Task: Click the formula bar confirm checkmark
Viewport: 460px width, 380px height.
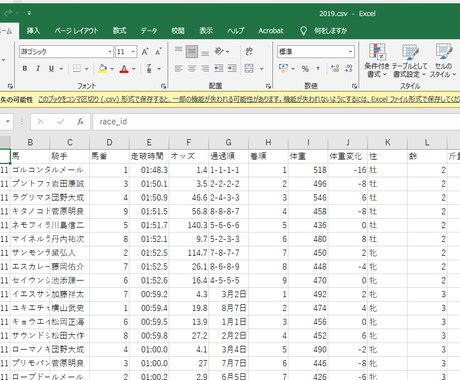Action: [60, 122]
